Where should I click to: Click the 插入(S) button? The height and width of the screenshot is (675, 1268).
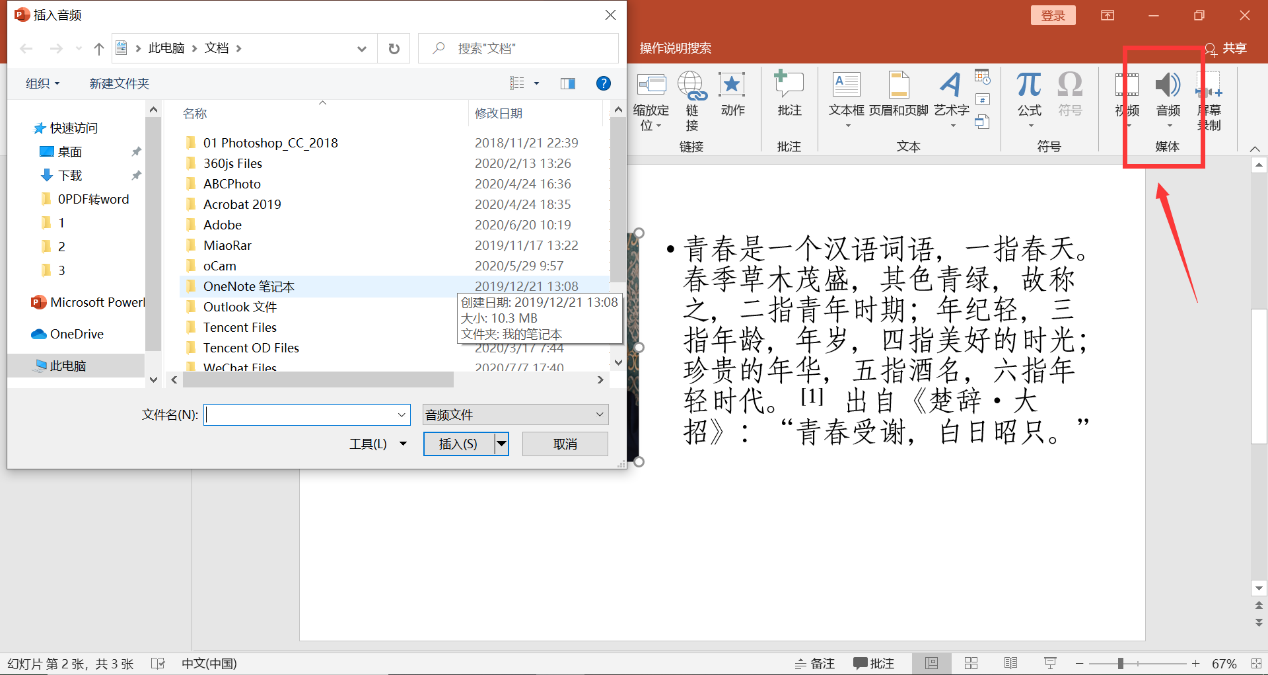pos(459,444)
